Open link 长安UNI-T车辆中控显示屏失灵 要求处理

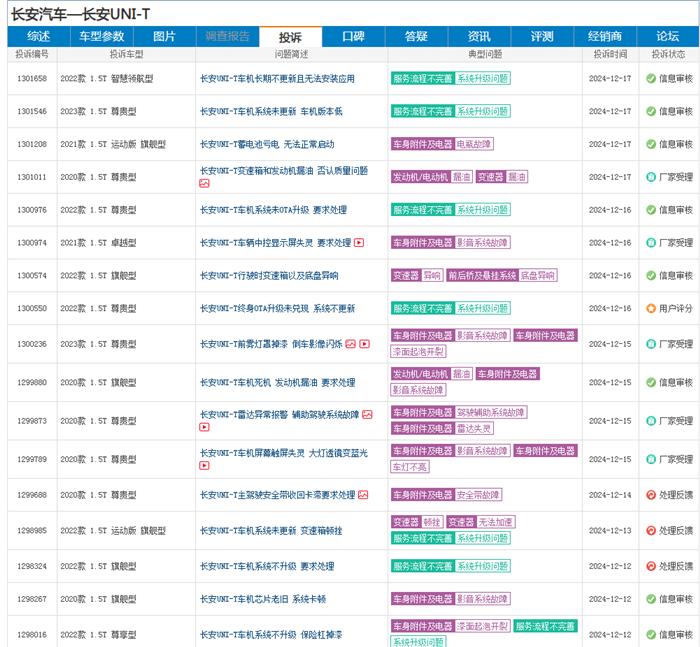click(x=275, y=242)
